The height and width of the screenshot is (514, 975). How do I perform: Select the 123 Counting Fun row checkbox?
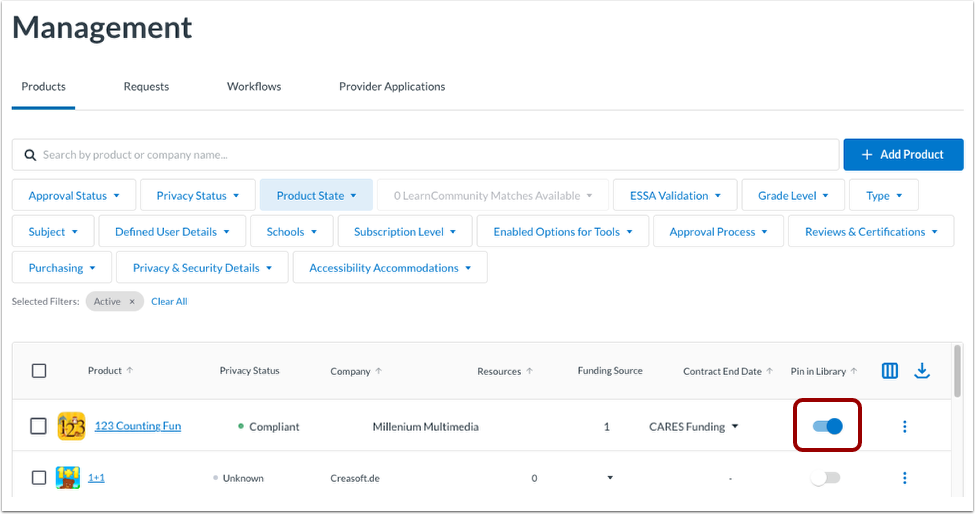(x=39, y=426)
